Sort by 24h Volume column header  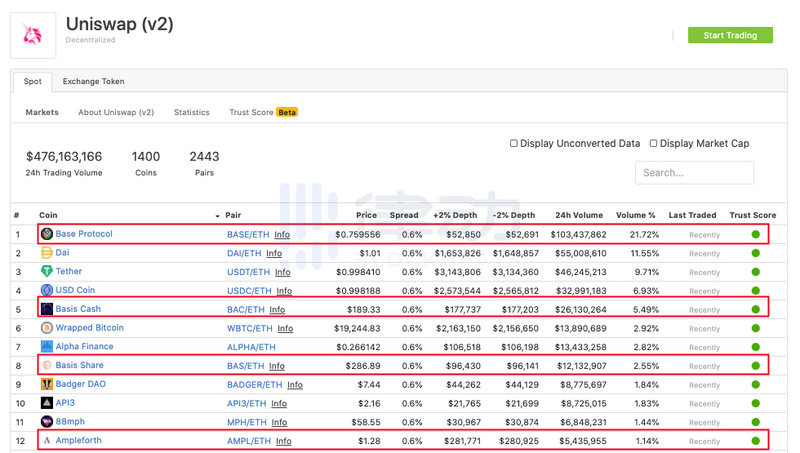579,215
